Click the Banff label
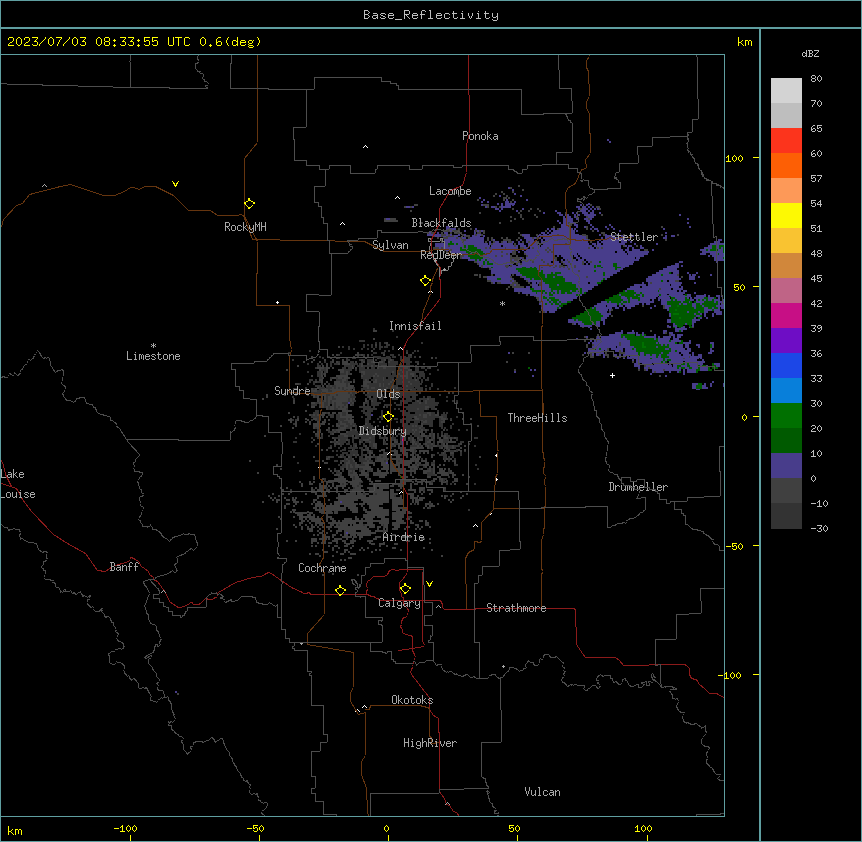The image size is (862, 842). click(x=124, y=567)
